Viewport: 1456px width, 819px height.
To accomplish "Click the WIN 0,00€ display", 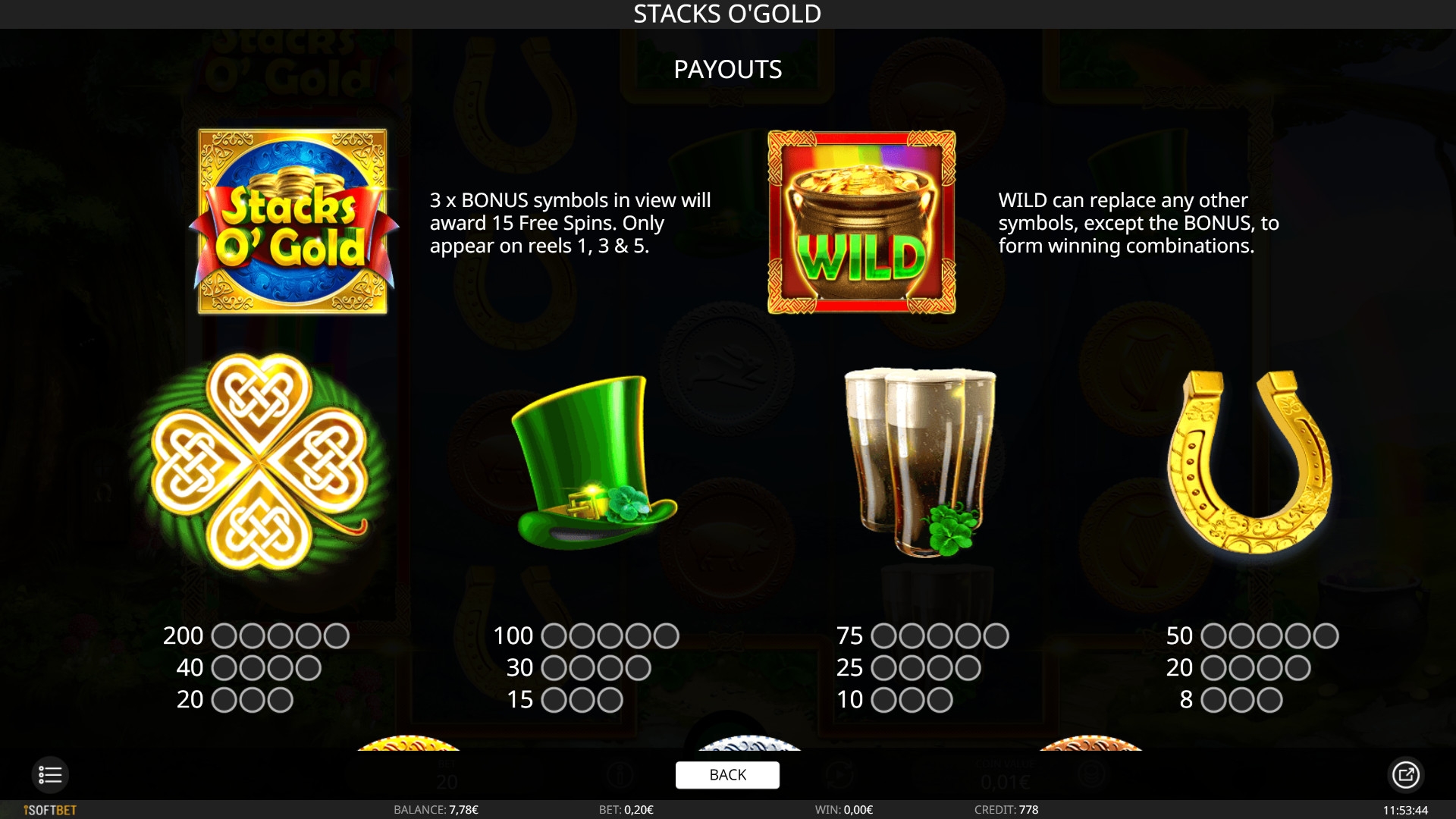I will pyautogui.click(x=844, y=810).
